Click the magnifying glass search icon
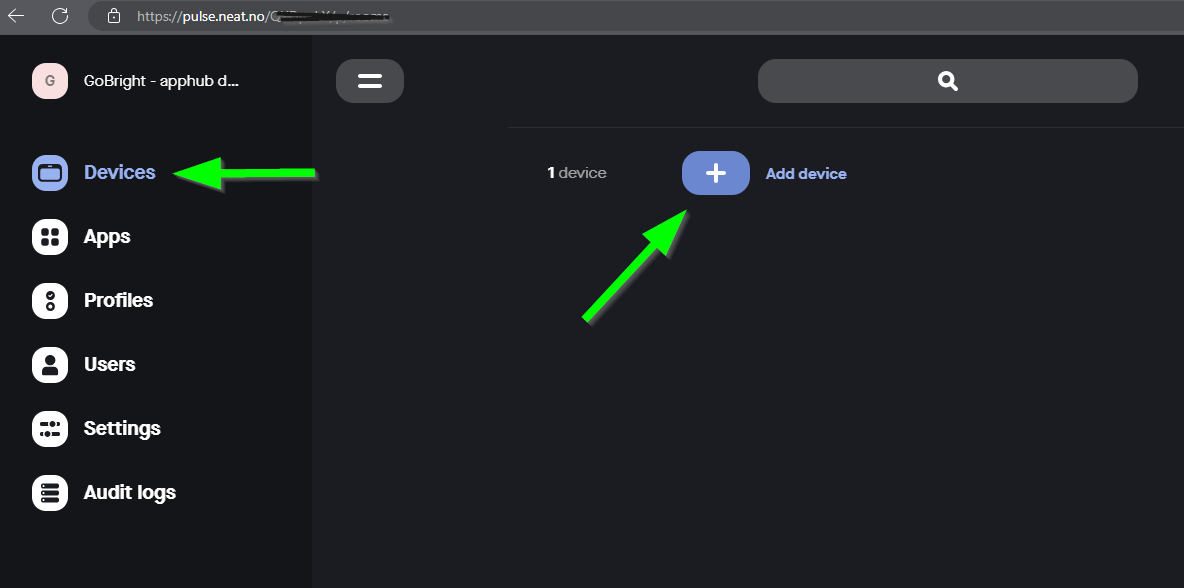Image resolution: width=1184 pixels, height=588 pixels. coord(947,81)
